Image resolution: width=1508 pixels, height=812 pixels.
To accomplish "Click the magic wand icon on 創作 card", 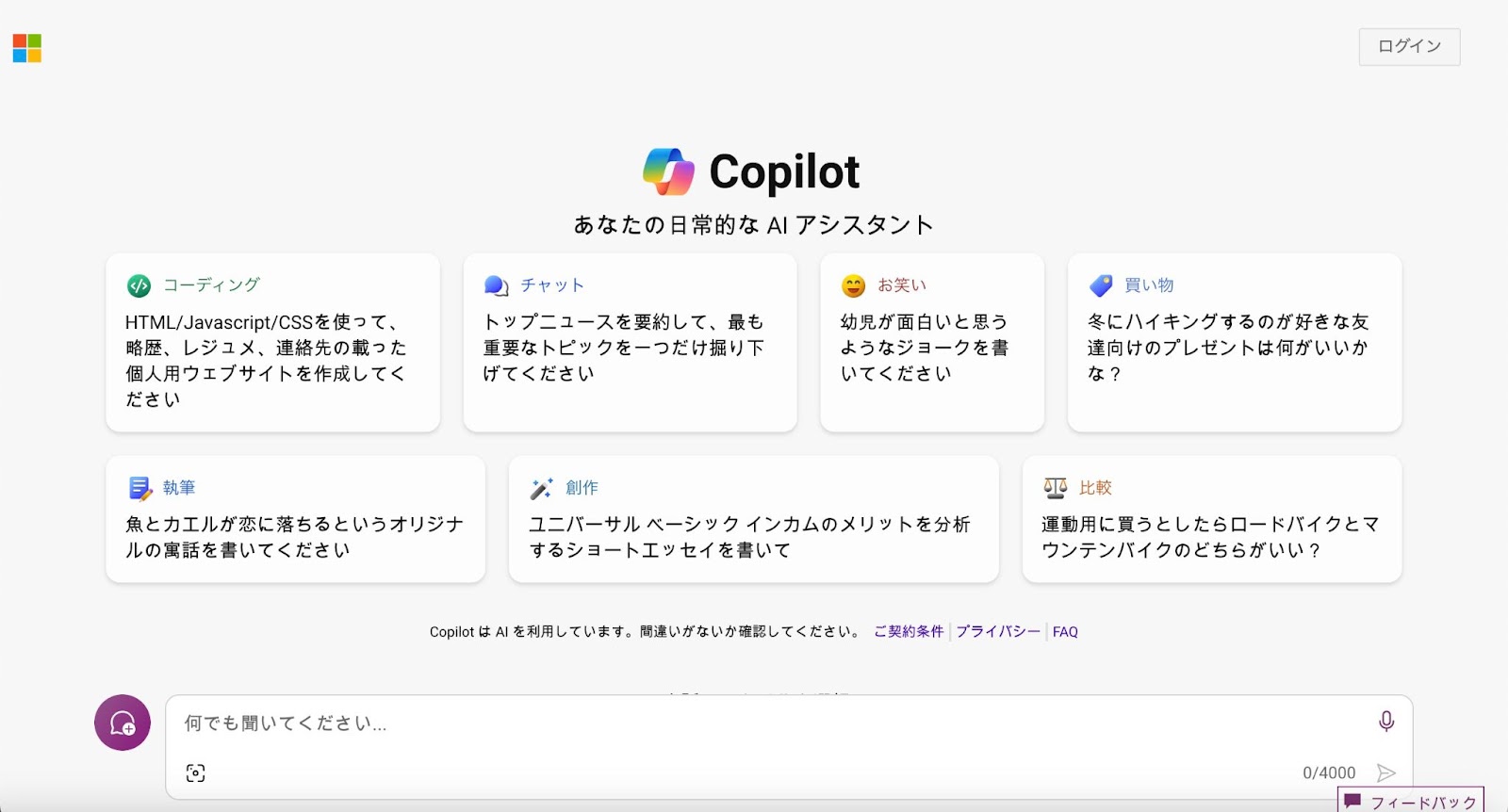I will [541, 488].
